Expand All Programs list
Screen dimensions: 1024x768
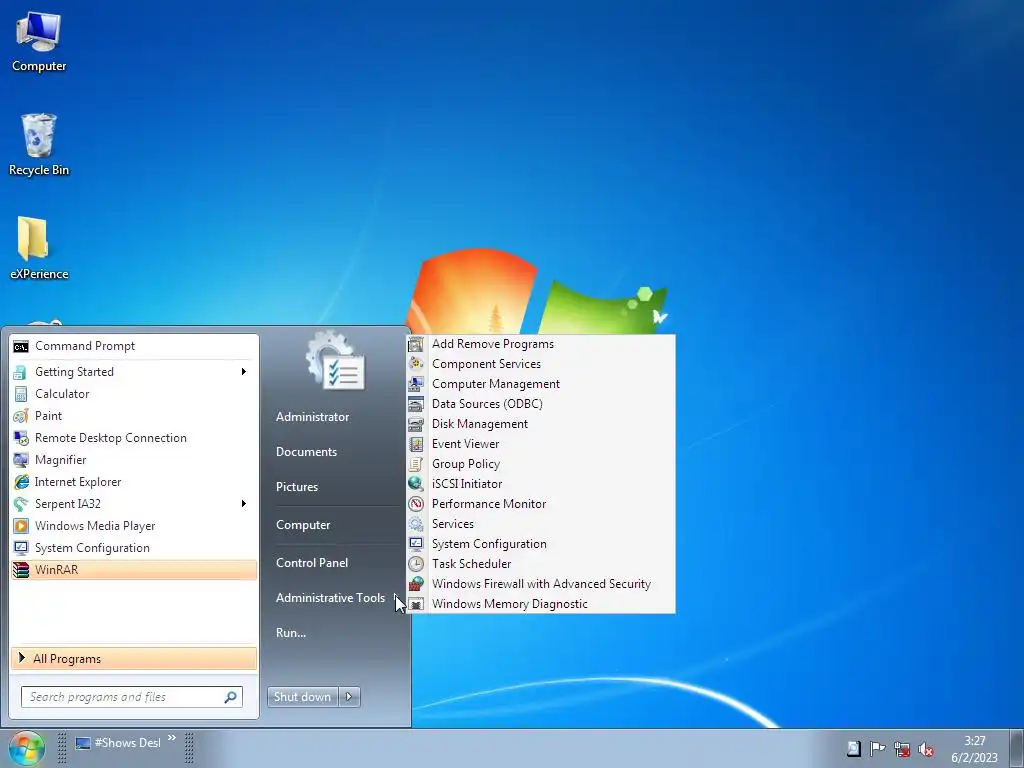pyautogui.click(x=134, y=659)
